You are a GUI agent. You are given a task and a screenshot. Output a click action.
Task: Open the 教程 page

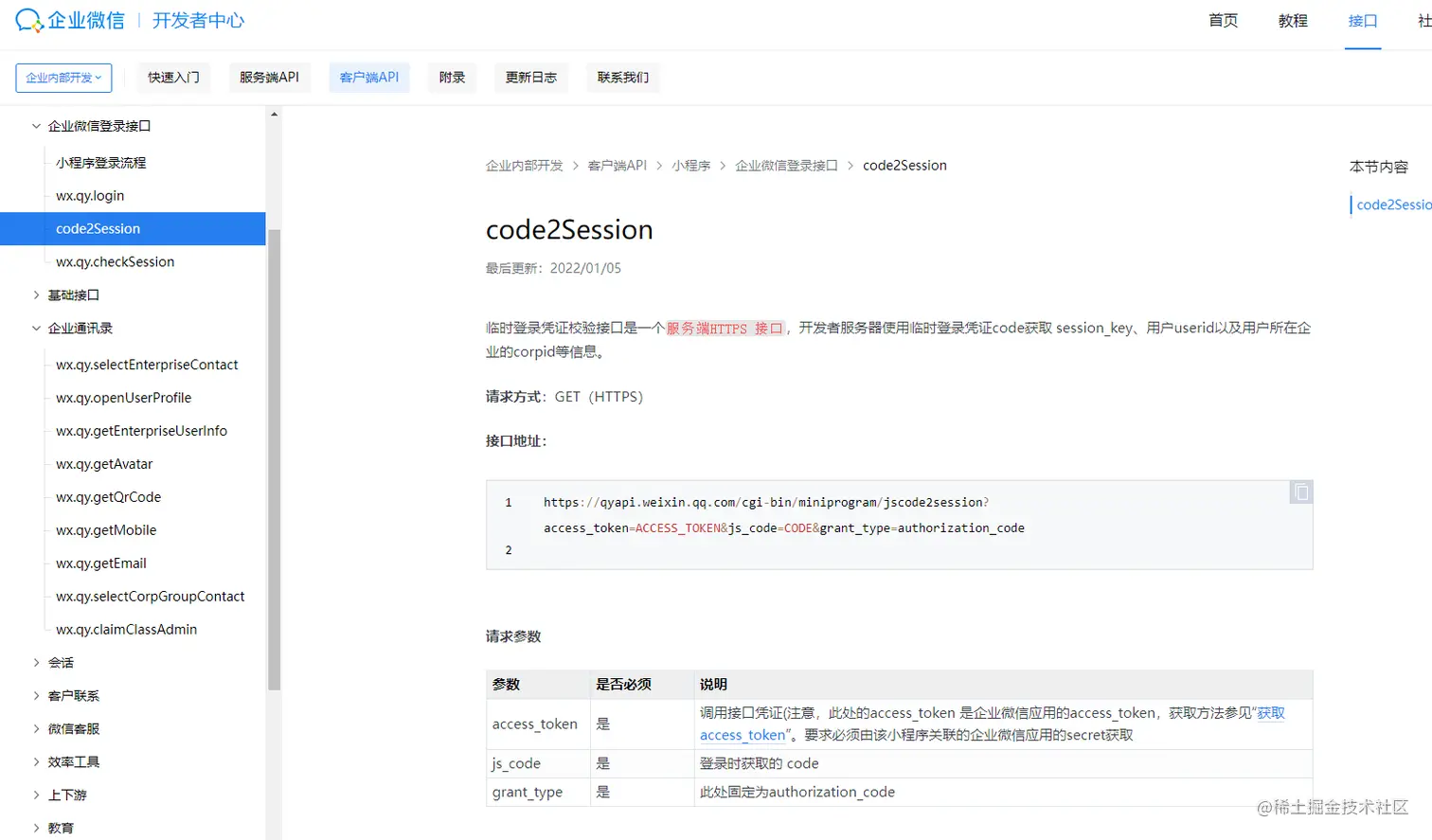click(1291, 20)
